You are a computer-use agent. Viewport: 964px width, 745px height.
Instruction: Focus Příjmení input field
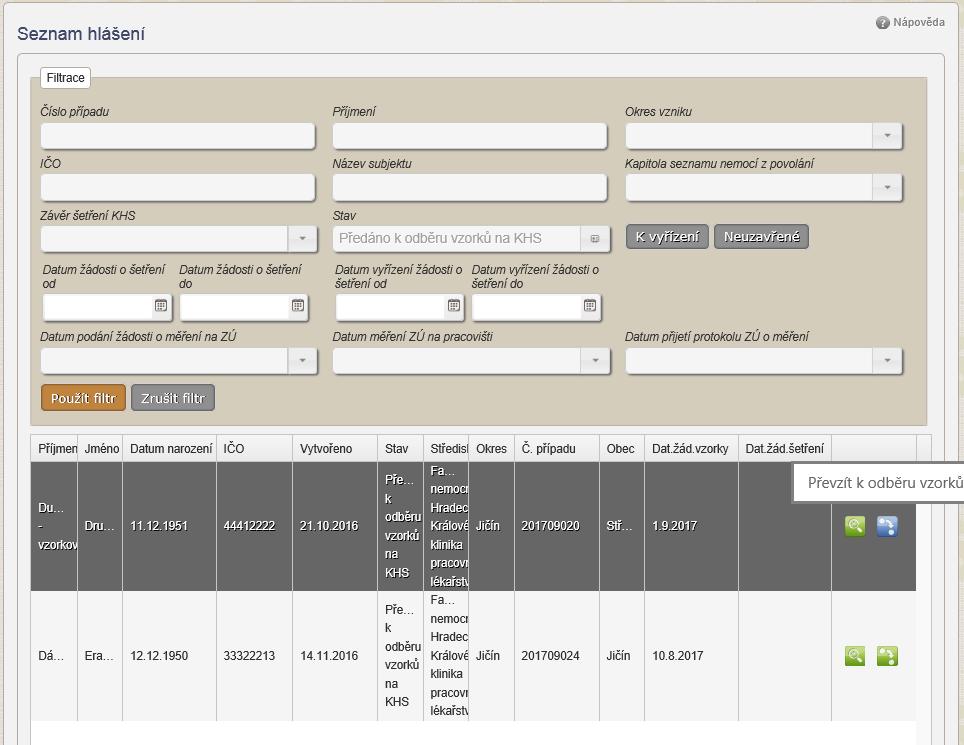tap(470, 136)
